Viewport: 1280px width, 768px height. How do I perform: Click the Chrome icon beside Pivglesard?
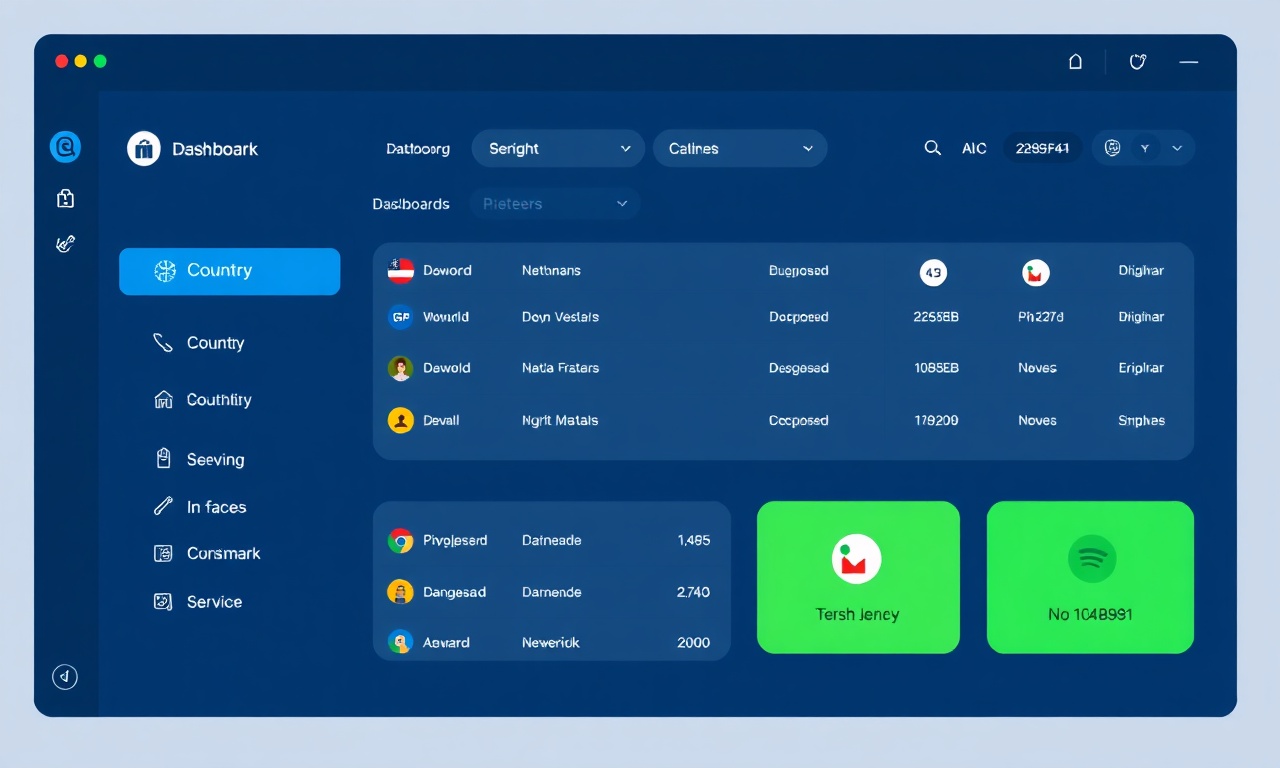400,541
